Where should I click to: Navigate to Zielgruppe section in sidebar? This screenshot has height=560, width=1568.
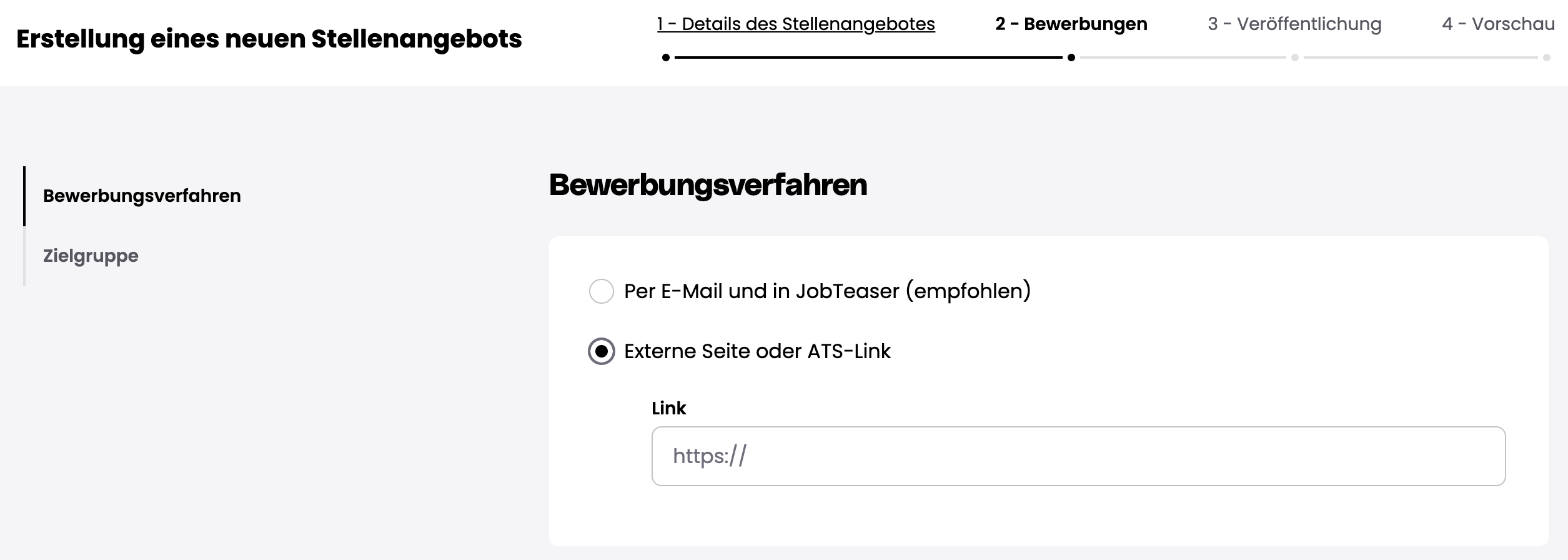tap(91, 256)
